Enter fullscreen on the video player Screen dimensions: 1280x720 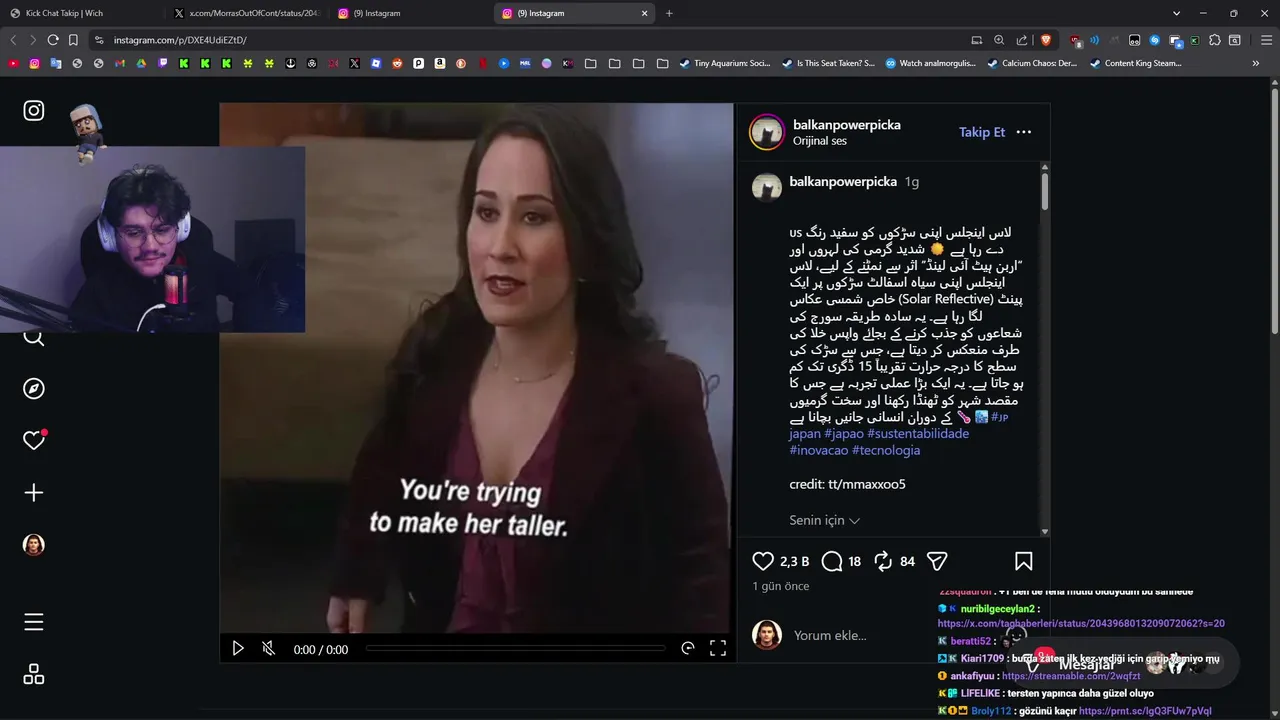tap(718, 648)
